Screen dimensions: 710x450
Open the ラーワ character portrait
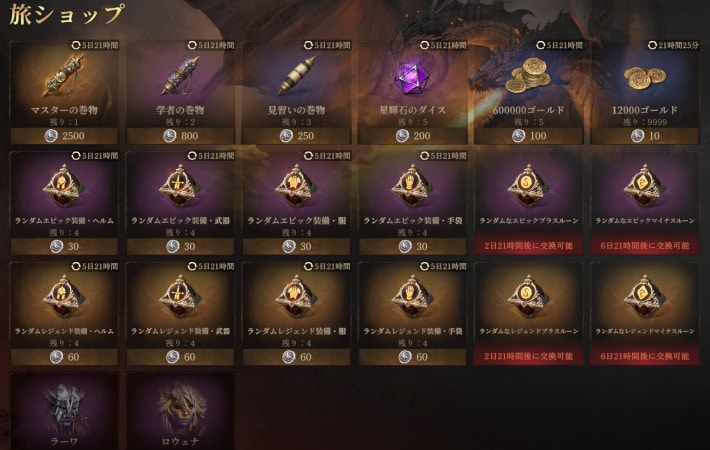point(64,410)
